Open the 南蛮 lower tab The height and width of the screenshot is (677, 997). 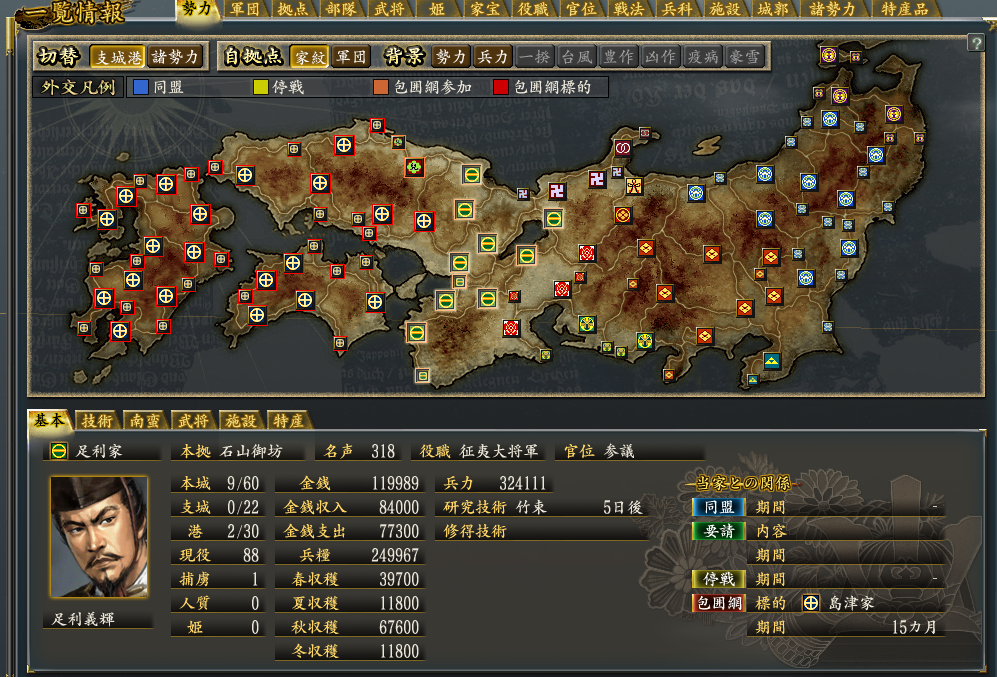click(x=146, y=420)
